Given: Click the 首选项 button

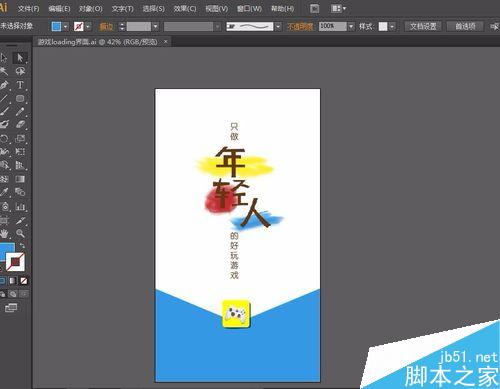Looking at the screenshot, I should (x=465, y=26).
